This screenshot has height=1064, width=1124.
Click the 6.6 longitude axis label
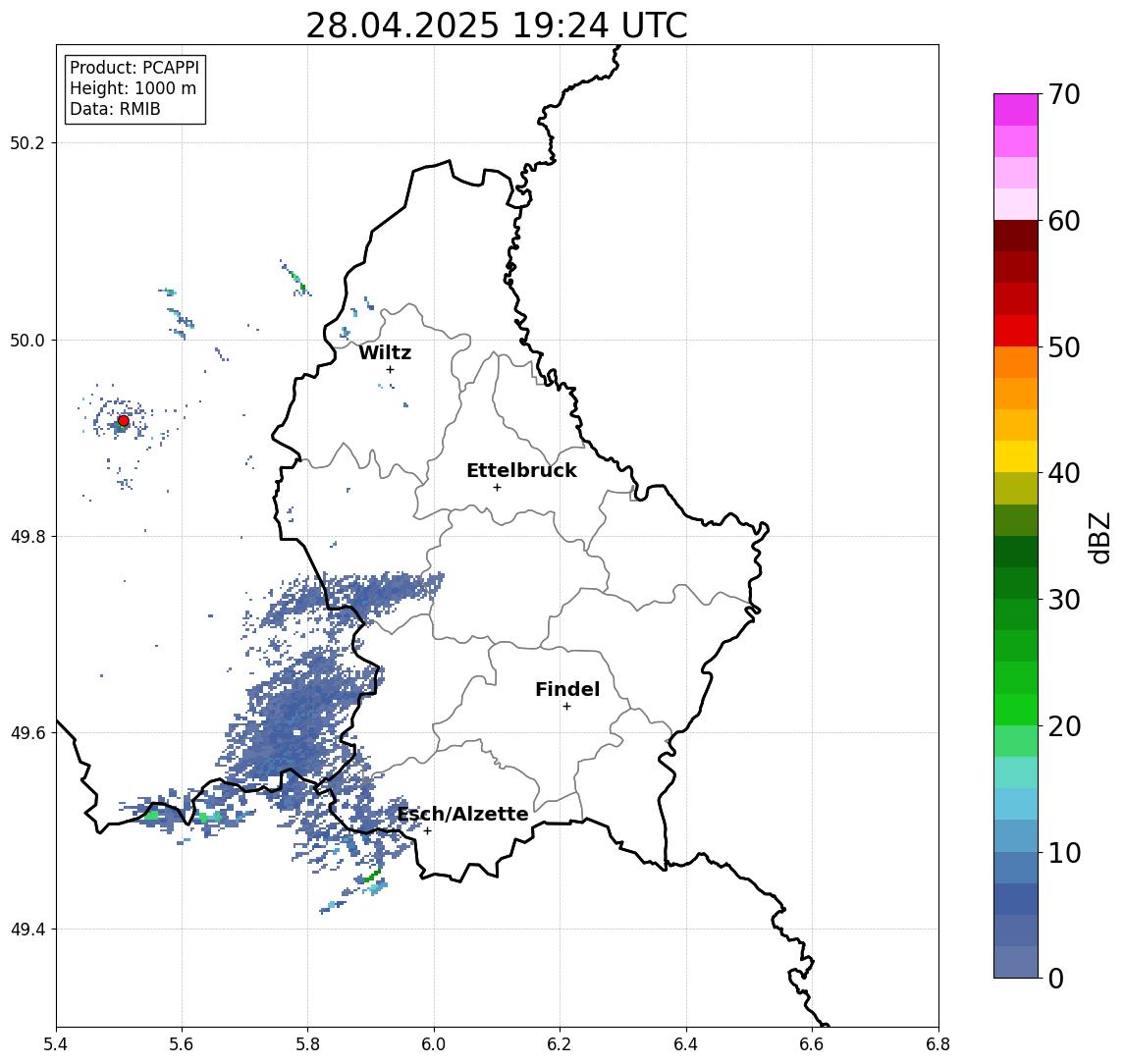[x=812, y=1044]
